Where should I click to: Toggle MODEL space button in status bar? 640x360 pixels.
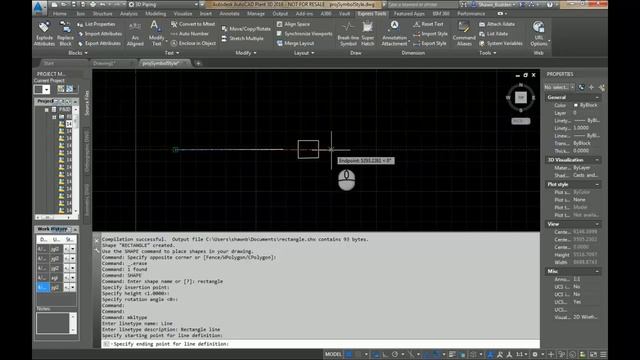click(x=333, y=354)
